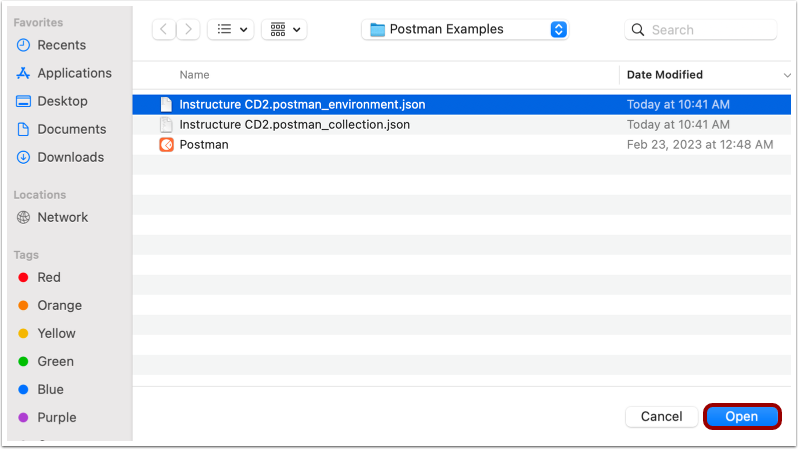Open Desktop in the sidebar
The width and height of the screenshot is (798, 449).
(62, 101)
